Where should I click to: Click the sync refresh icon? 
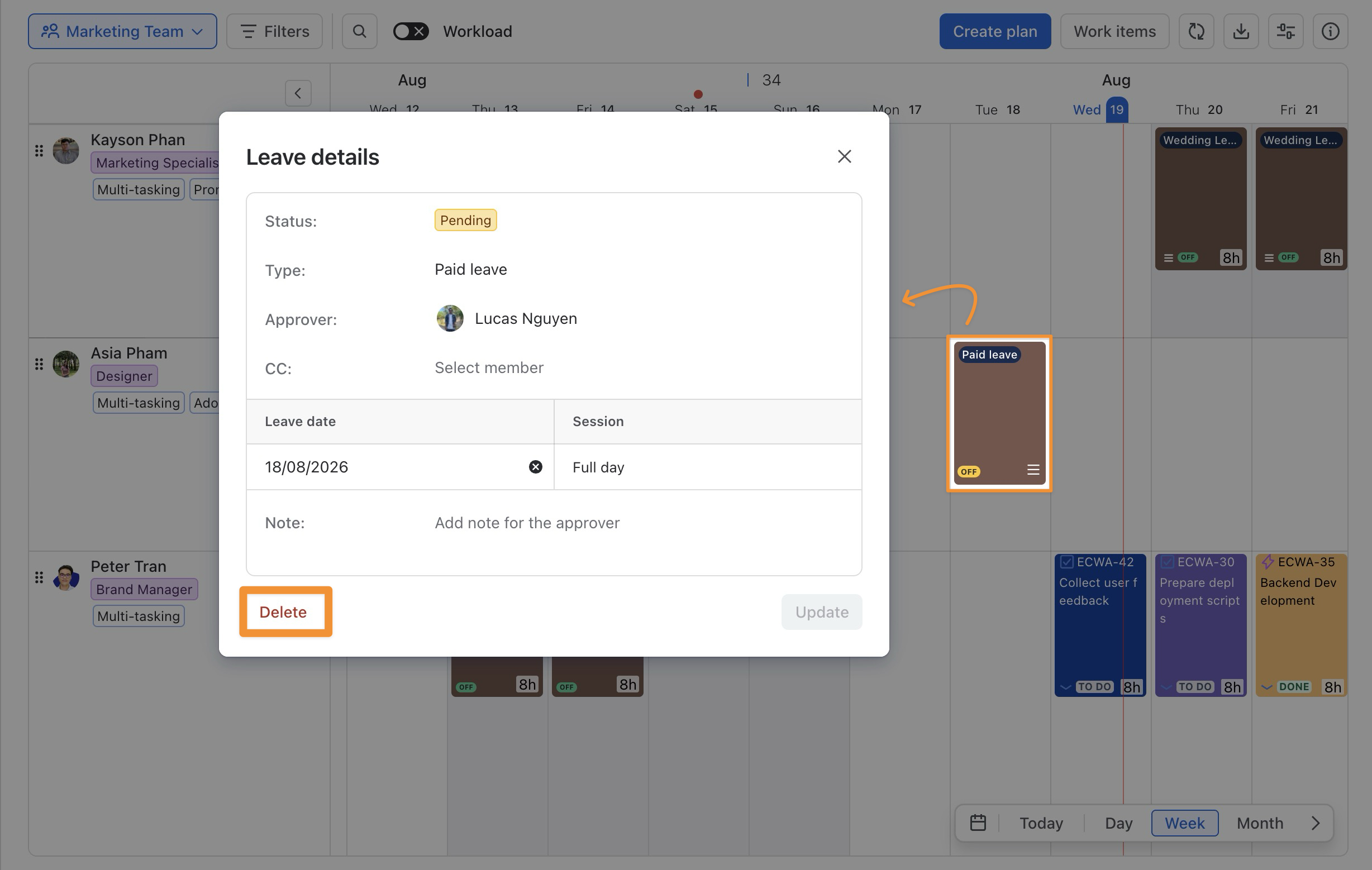tap(1196, 31)
